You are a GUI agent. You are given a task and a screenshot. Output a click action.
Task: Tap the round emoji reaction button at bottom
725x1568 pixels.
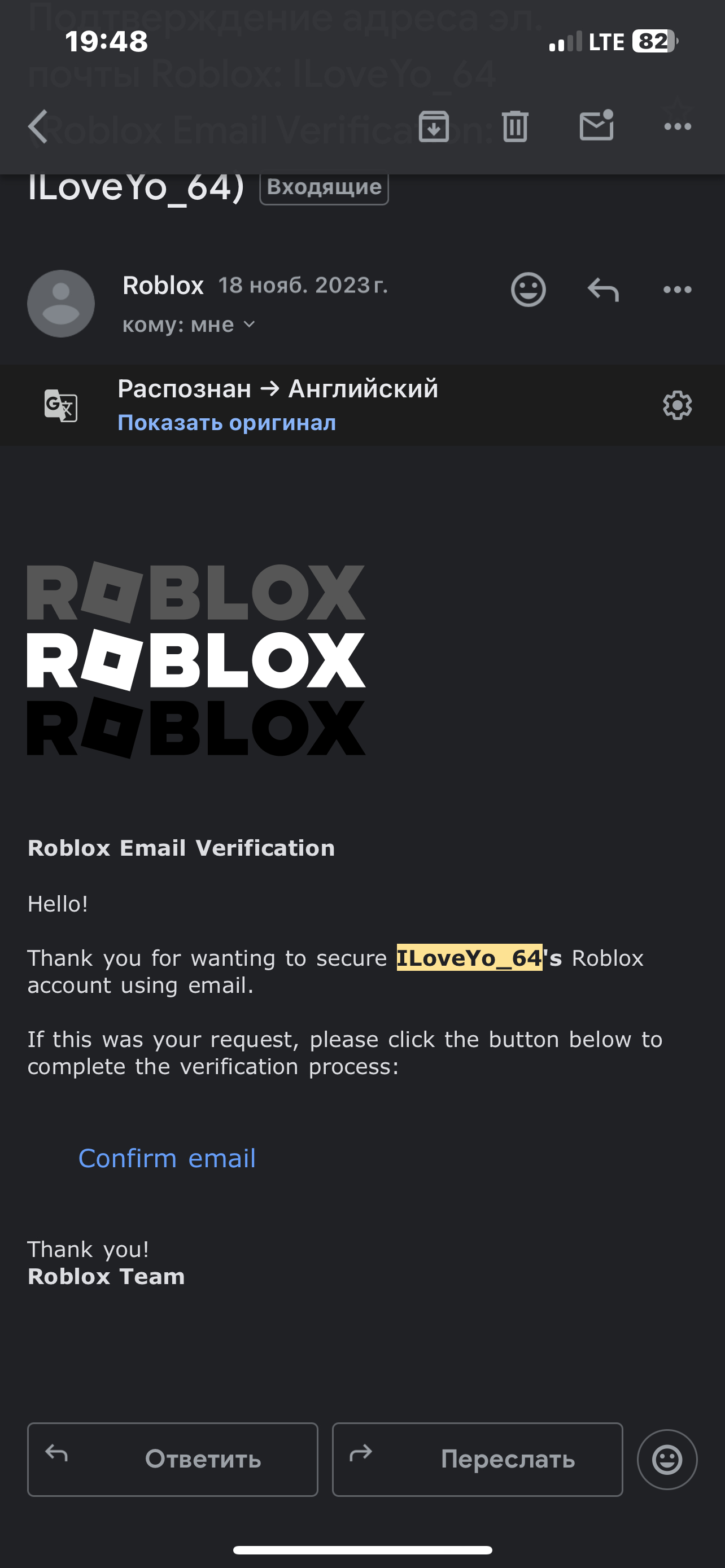(667, 1459)
